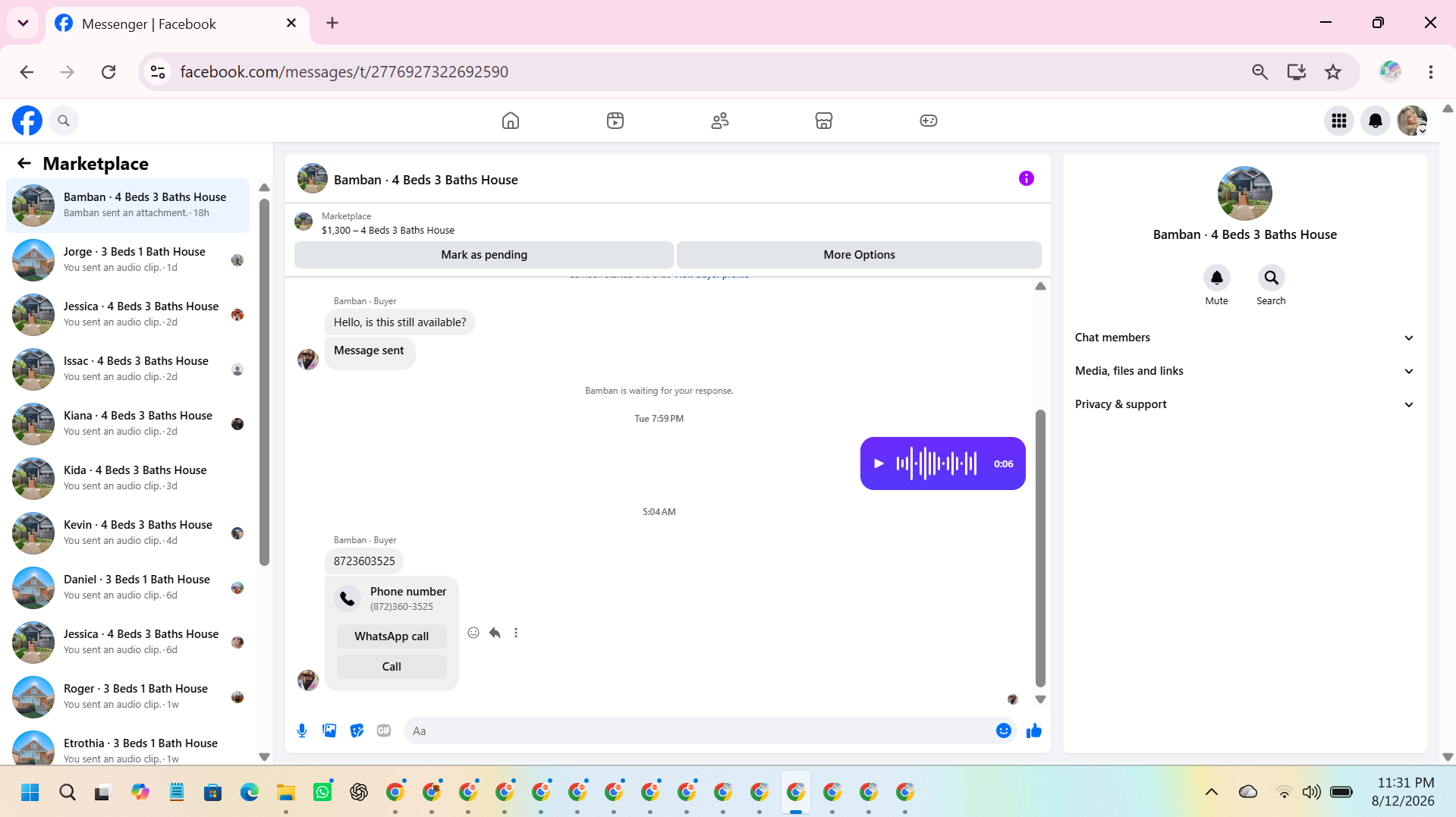The width and height of the screenshot is (1456, 817).
Task: Choose a GIF
Action: (384, 731)
